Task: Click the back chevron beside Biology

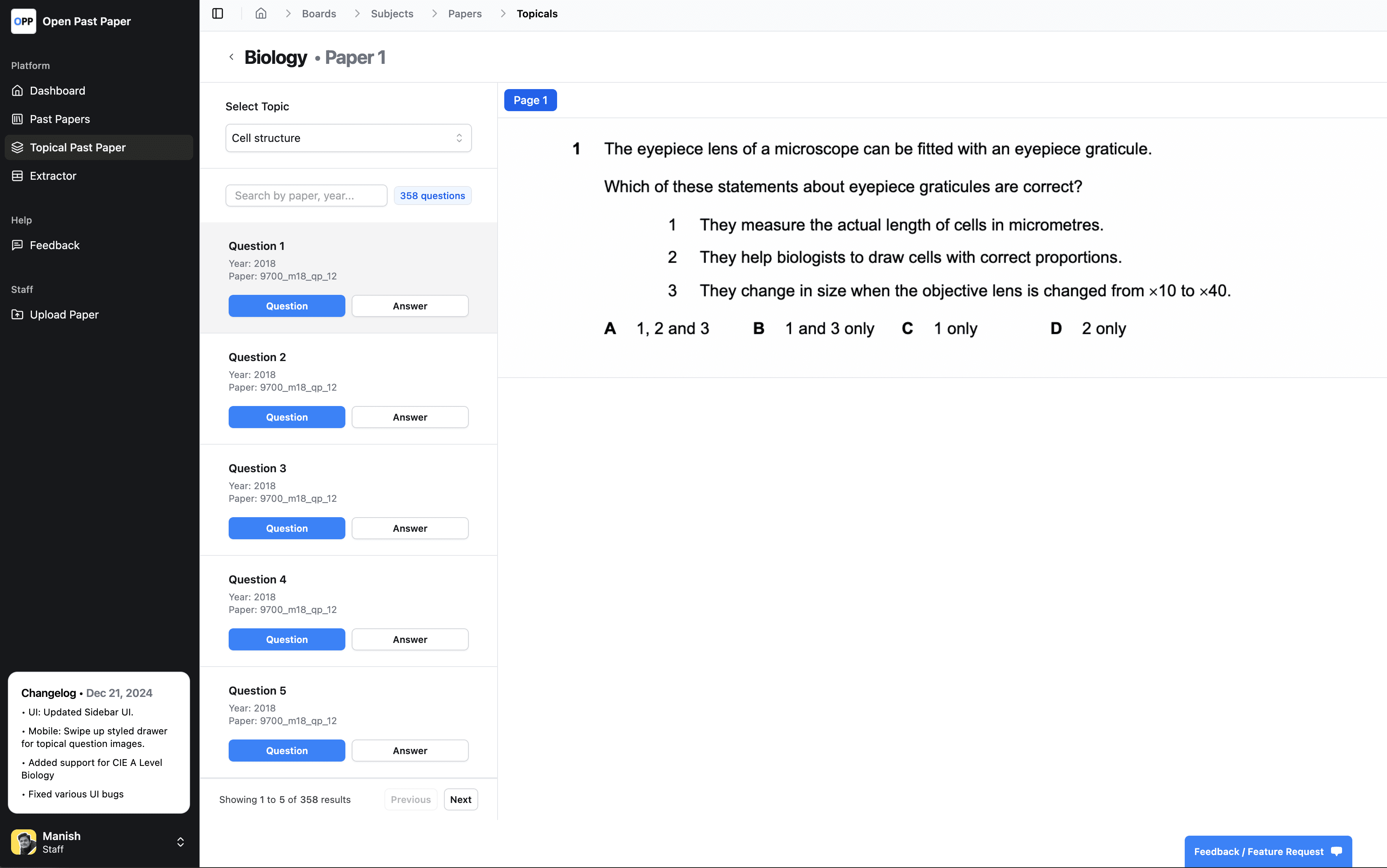Action: pyautogui.click(x=231, y=57)
